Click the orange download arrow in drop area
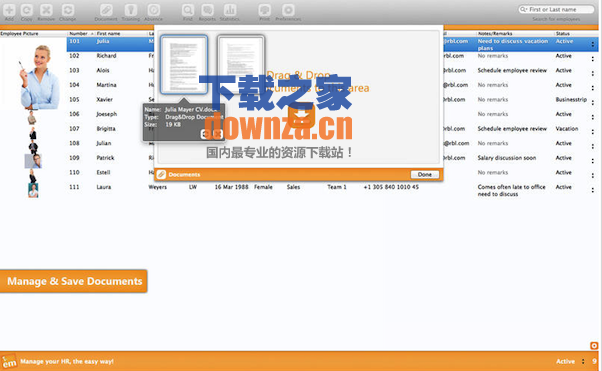 pyautogui.click(x=301, y=116)
